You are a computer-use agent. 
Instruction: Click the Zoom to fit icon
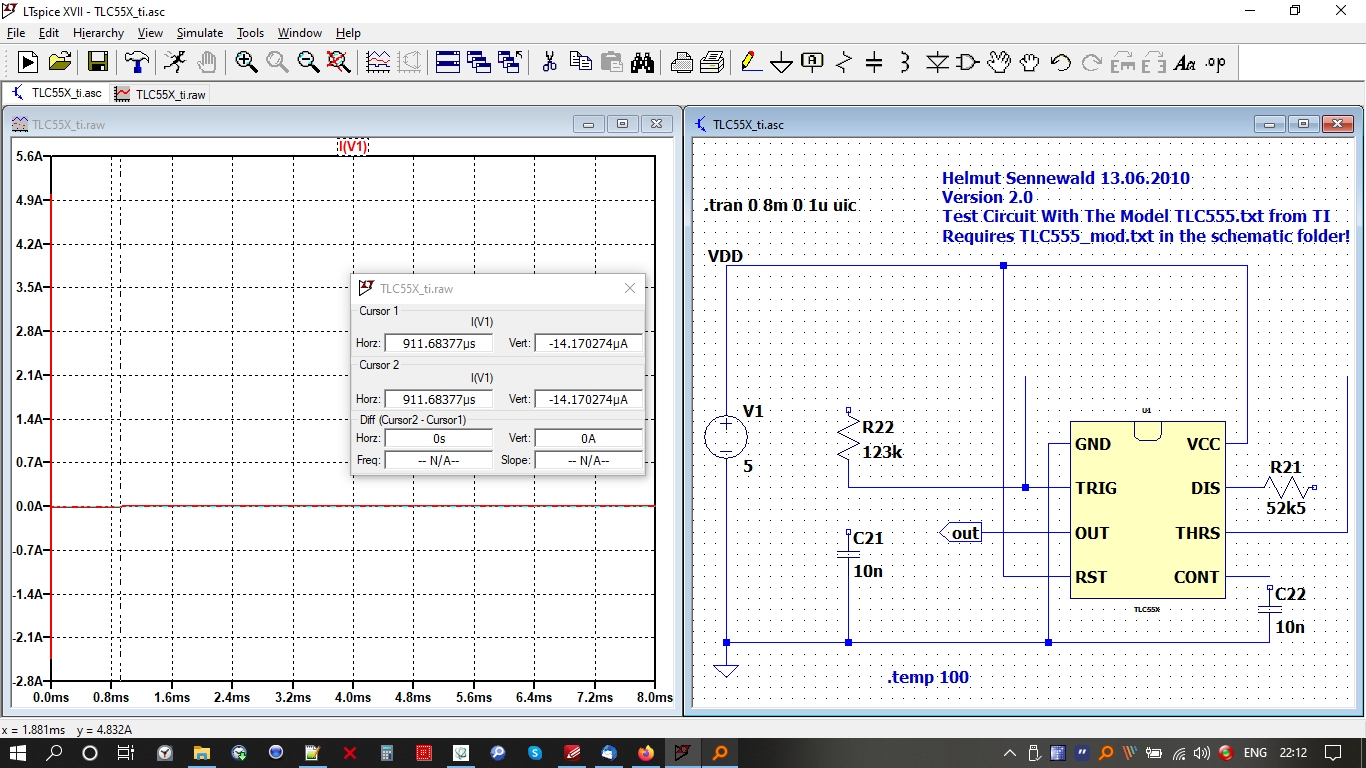[x=339, y=62]
